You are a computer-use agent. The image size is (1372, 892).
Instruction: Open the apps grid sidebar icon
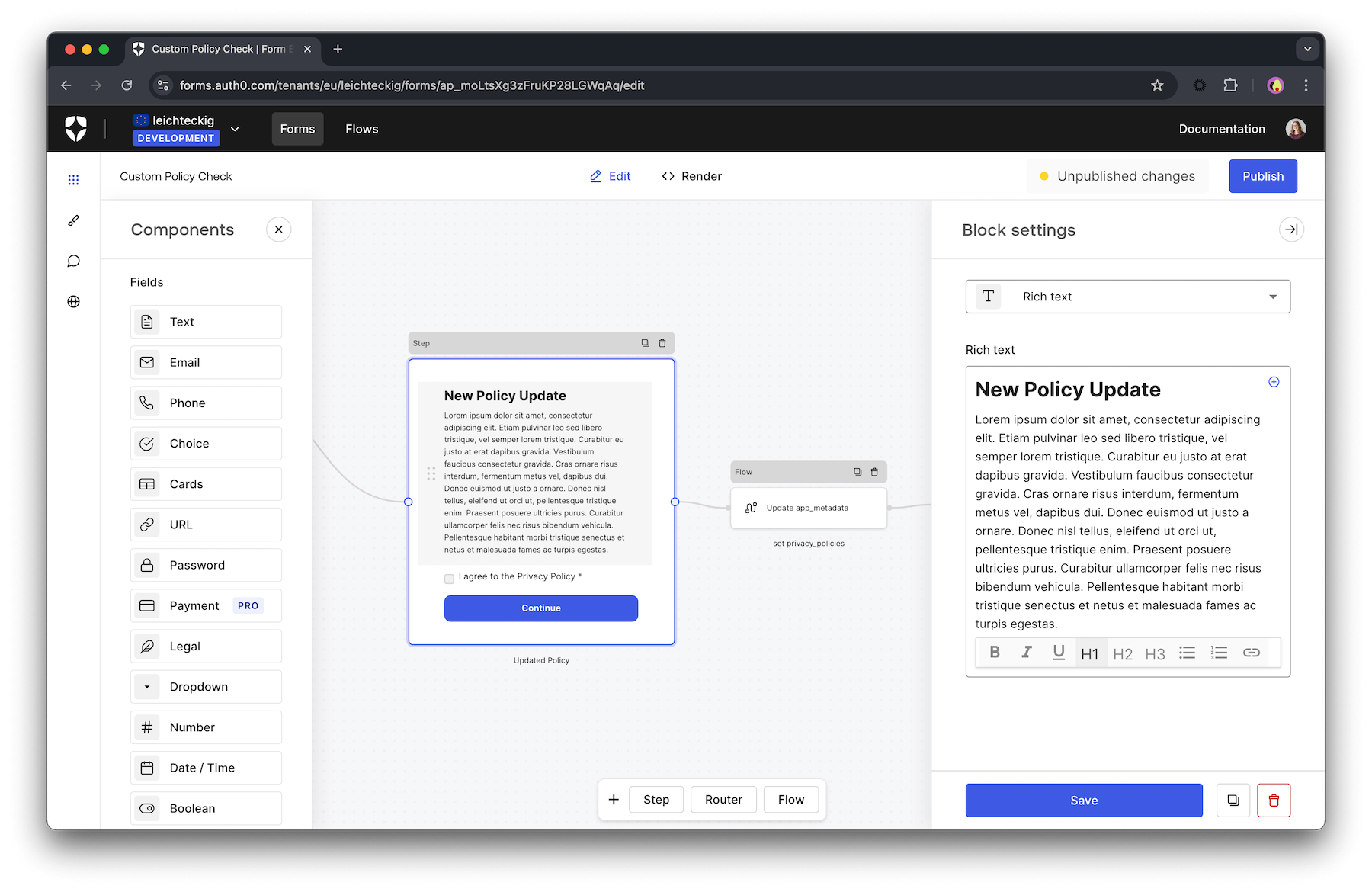point(73,180)
